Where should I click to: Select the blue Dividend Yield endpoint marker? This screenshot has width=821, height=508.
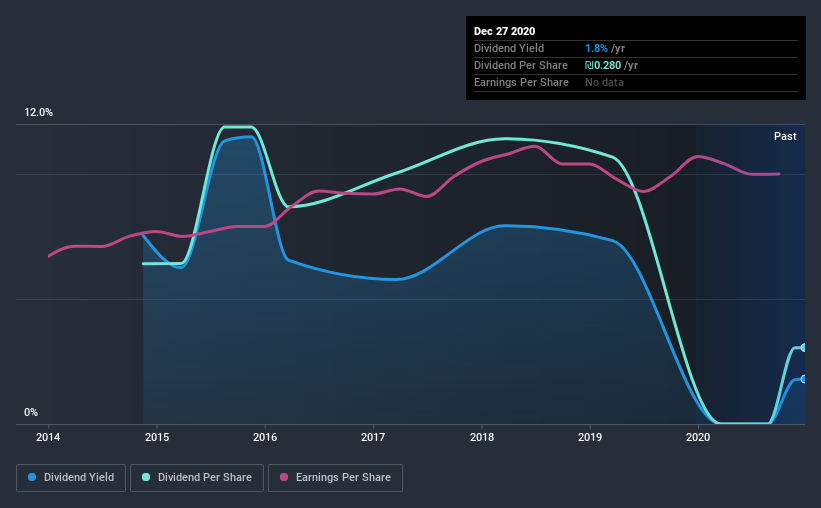click(x=803, y=379)
